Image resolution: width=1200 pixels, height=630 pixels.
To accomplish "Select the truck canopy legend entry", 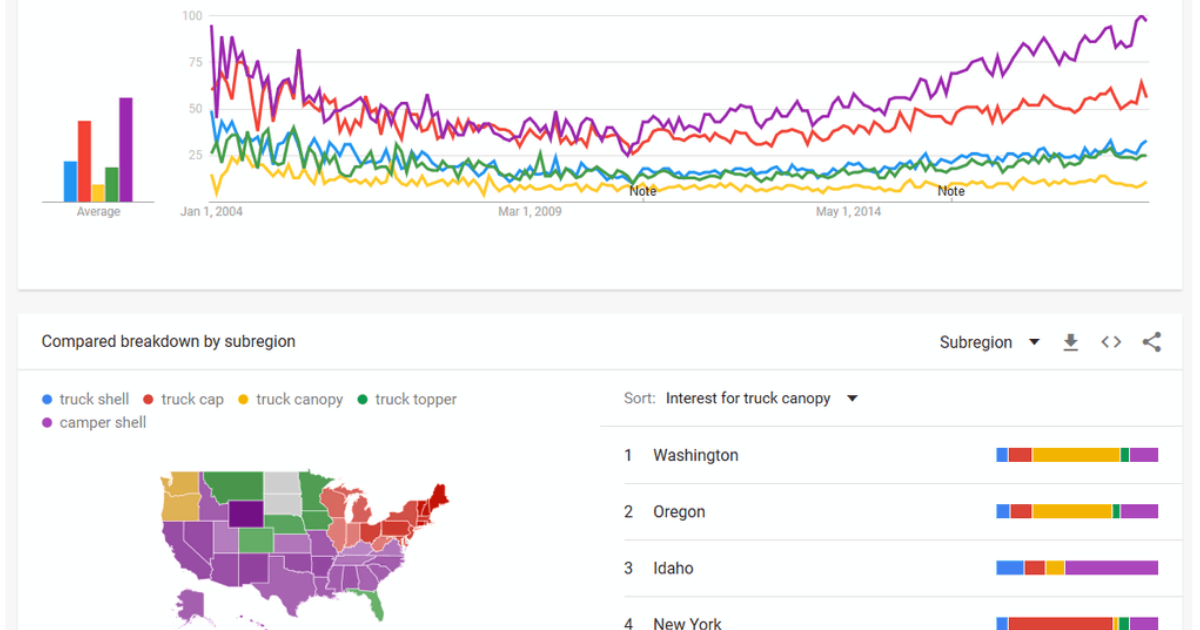I will click(x=298, y=399).
